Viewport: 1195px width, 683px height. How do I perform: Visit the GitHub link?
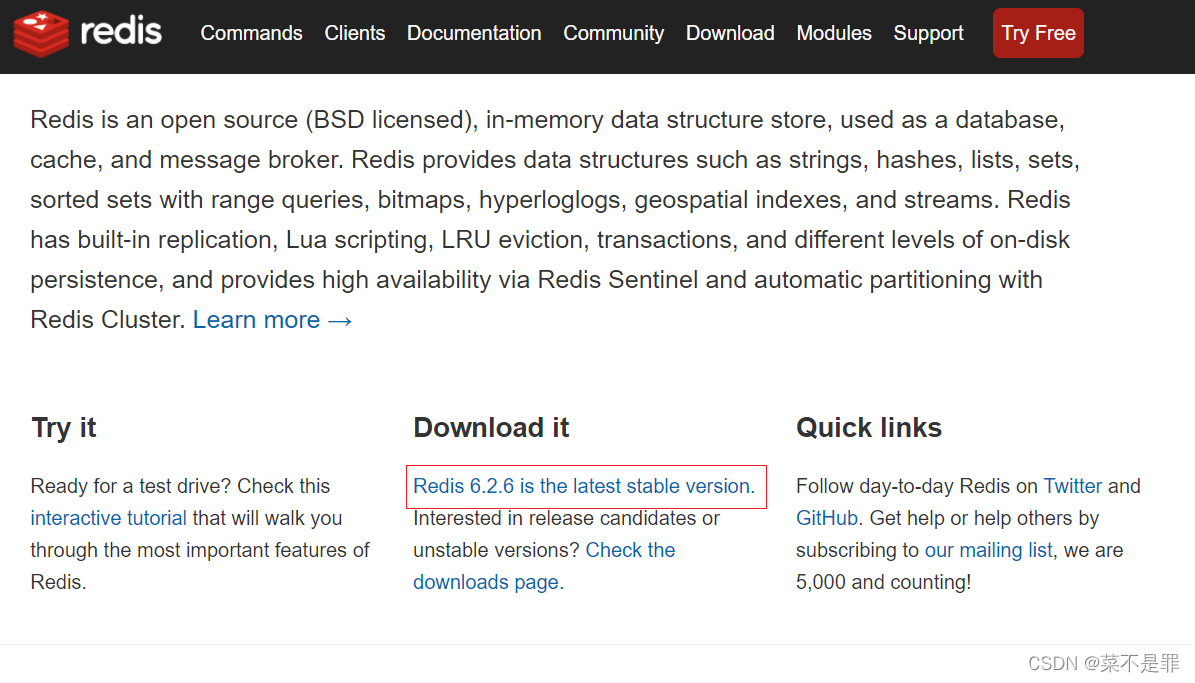827,518
